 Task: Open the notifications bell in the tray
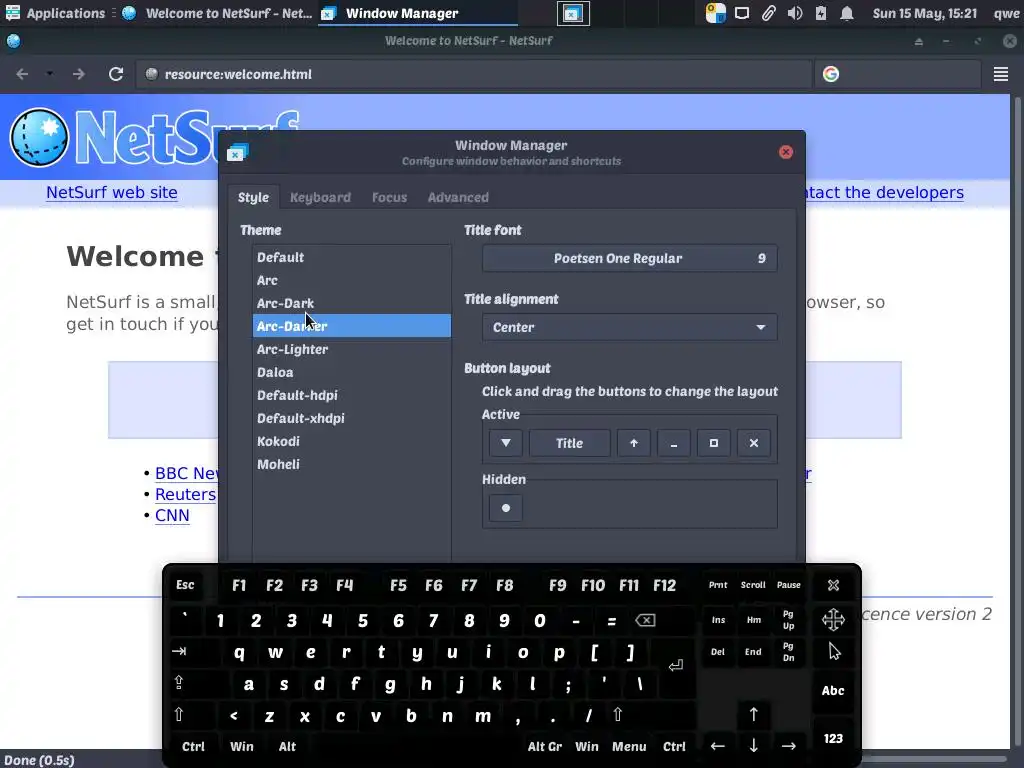point(846,13)
